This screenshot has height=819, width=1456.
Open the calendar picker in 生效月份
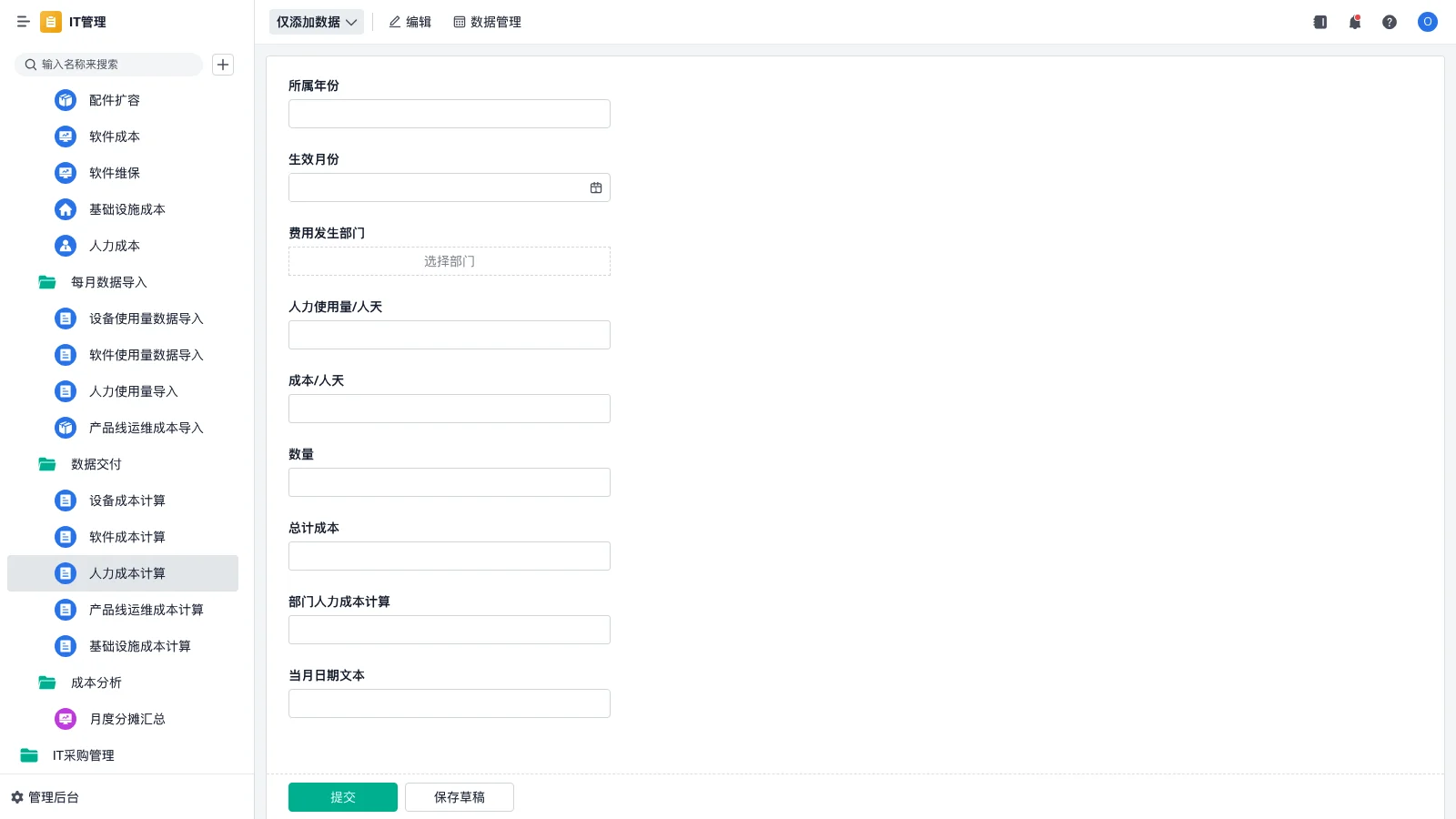(x=596, y=187)
